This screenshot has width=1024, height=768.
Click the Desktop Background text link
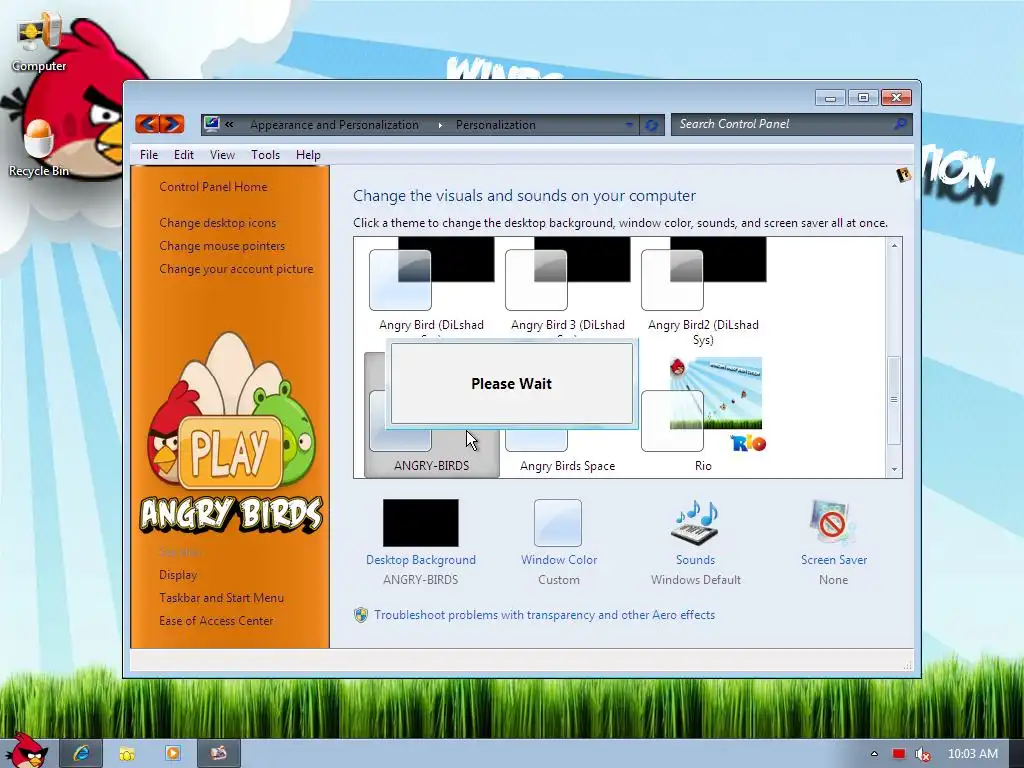(x=421, y=560)
